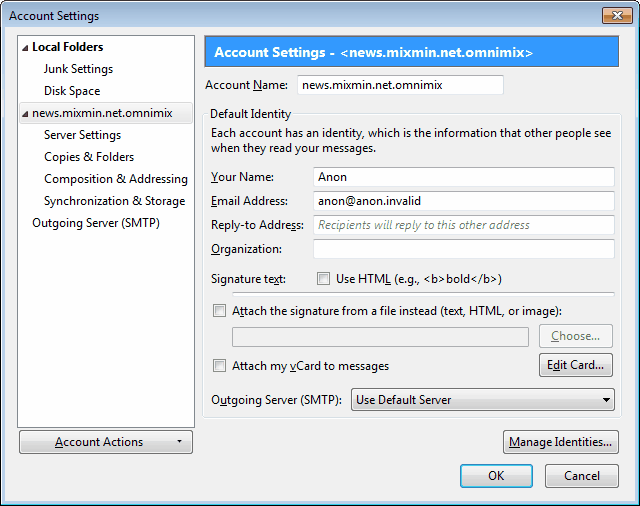Click into the Organization field

click(x=464, y=249)
